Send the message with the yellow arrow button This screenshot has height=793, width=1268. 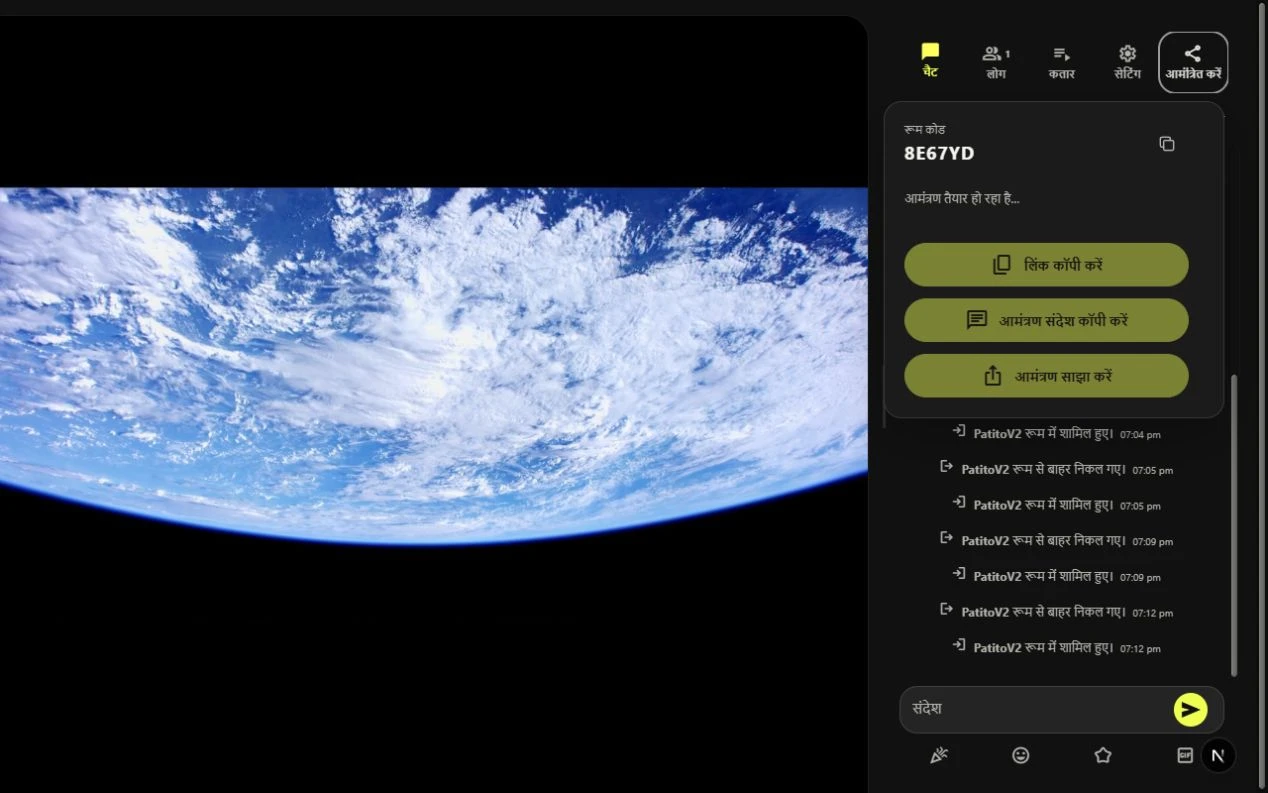pos(1190,709)
